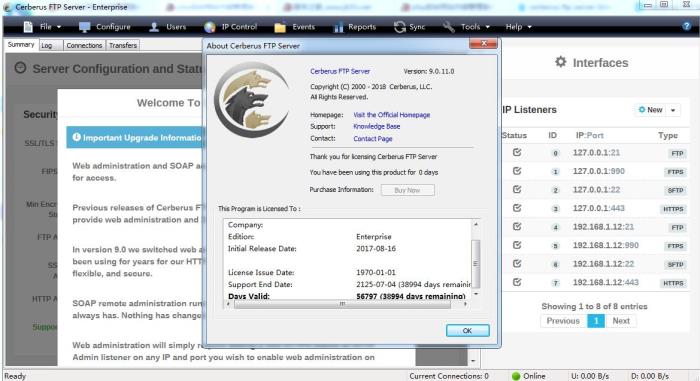Click the Interfaces gear icon
This screenshot has width=700, height=381.
[x=561, y=62]
